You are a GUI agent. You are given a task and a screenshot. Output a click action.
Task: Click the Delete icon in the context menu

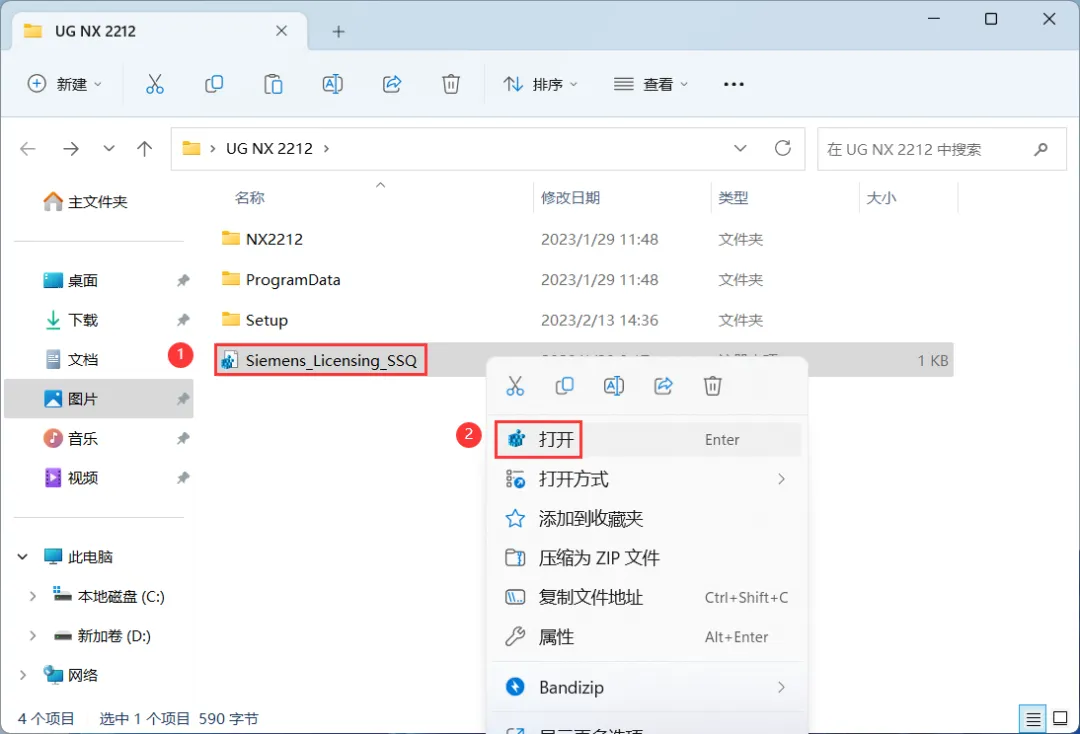712,386
